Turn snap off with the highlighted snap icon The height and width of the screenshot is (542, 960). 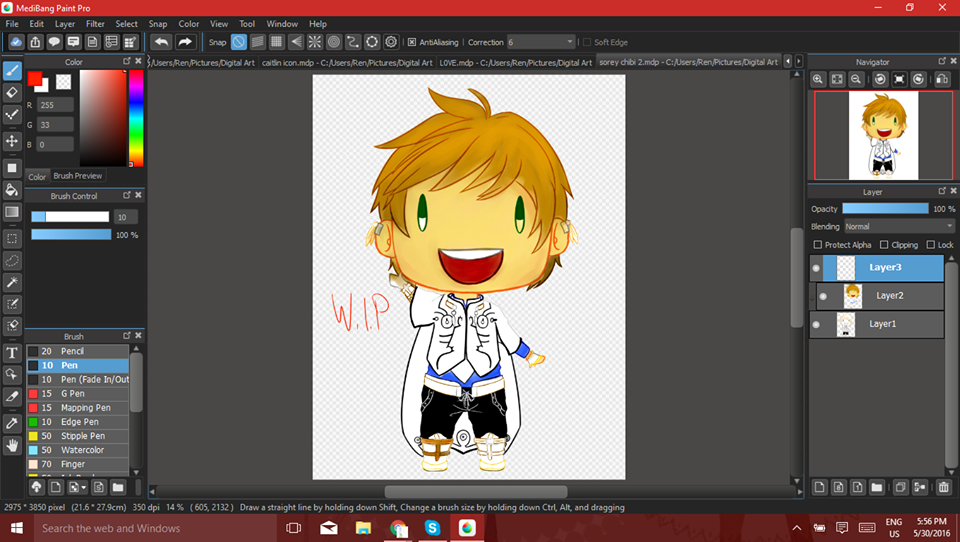tap(239, 42)
